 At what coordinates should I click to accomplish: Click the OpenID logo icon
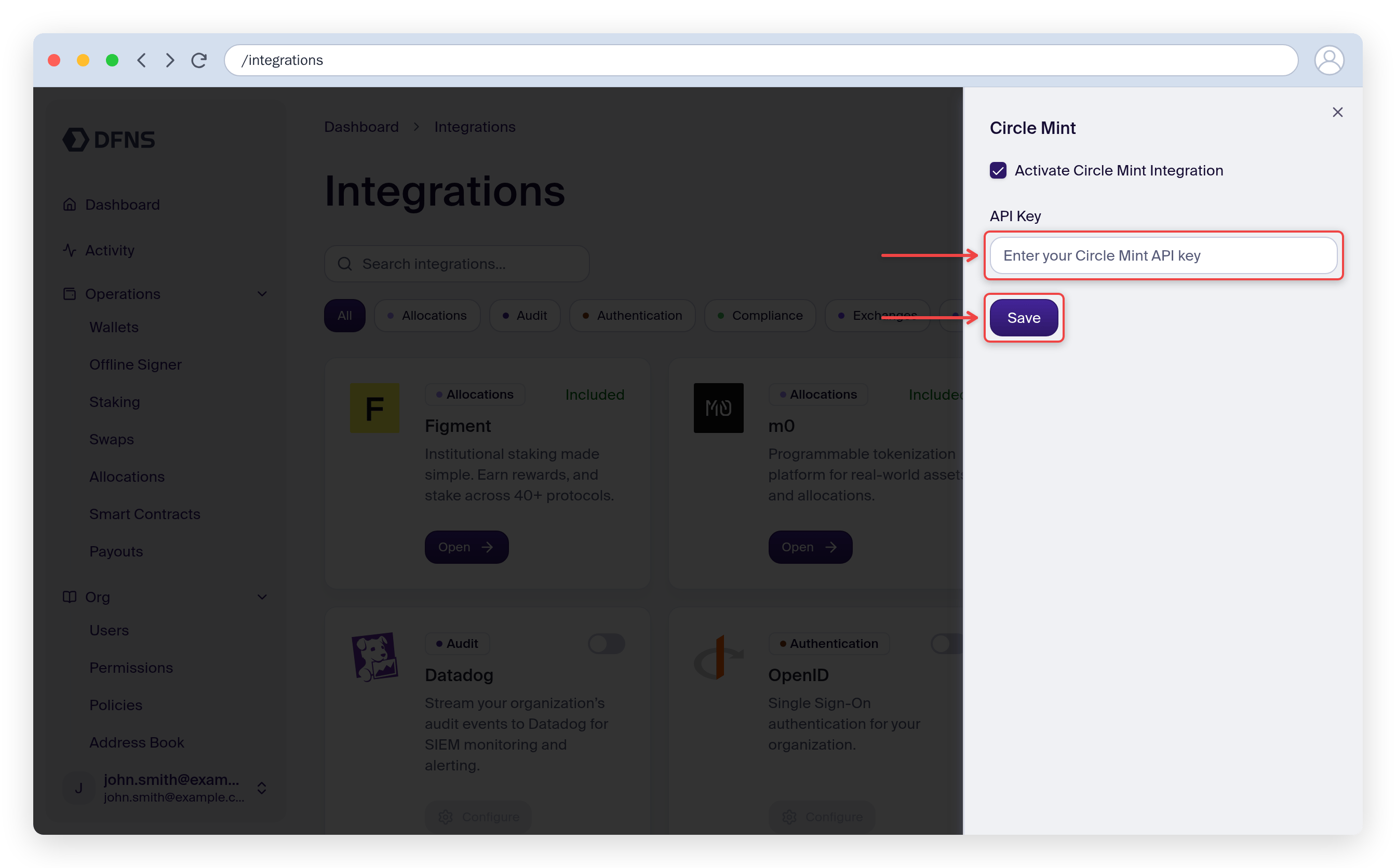(718, 657)
